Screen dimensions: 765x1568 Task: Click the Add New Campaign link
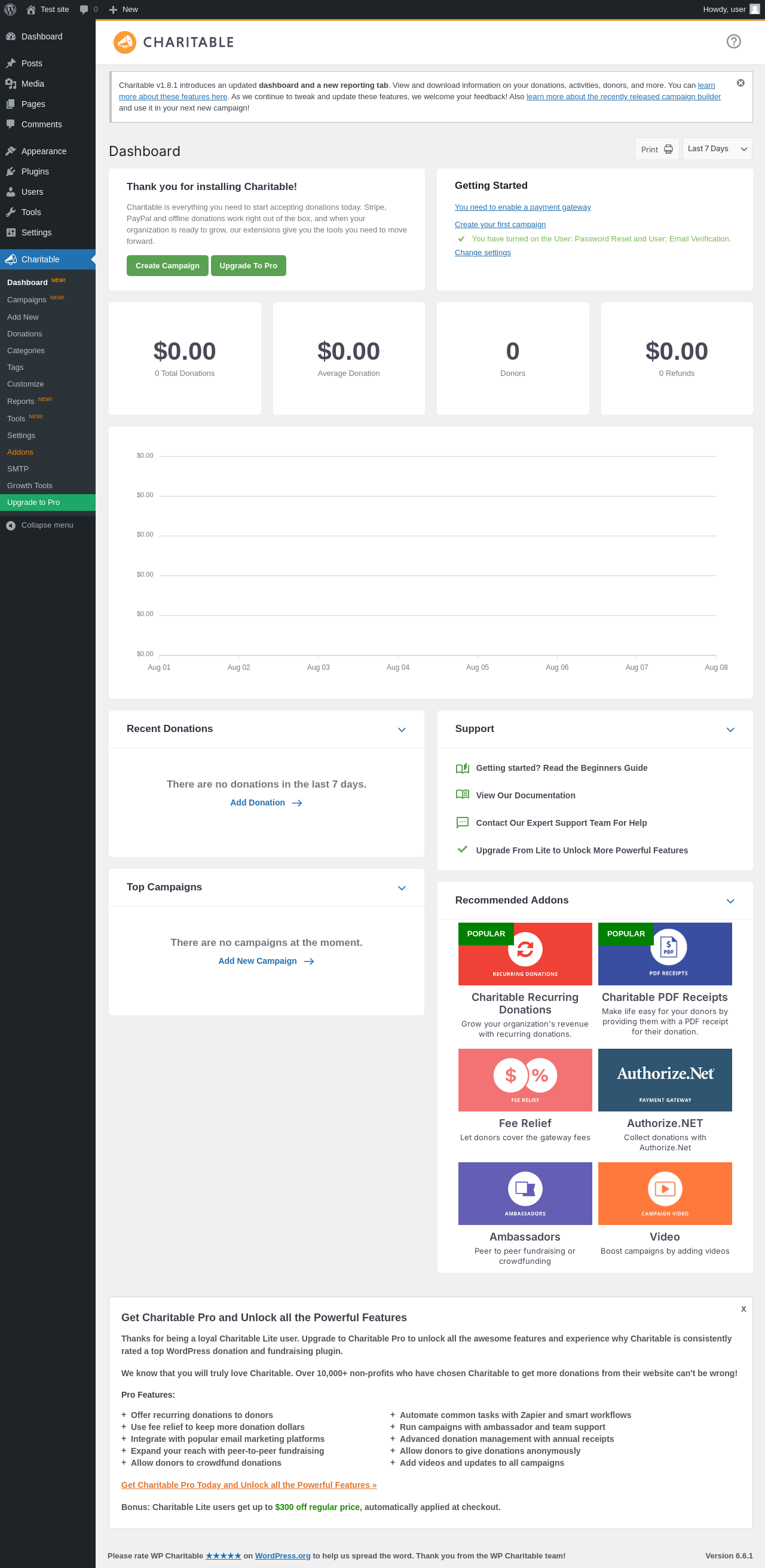point(266,961)
